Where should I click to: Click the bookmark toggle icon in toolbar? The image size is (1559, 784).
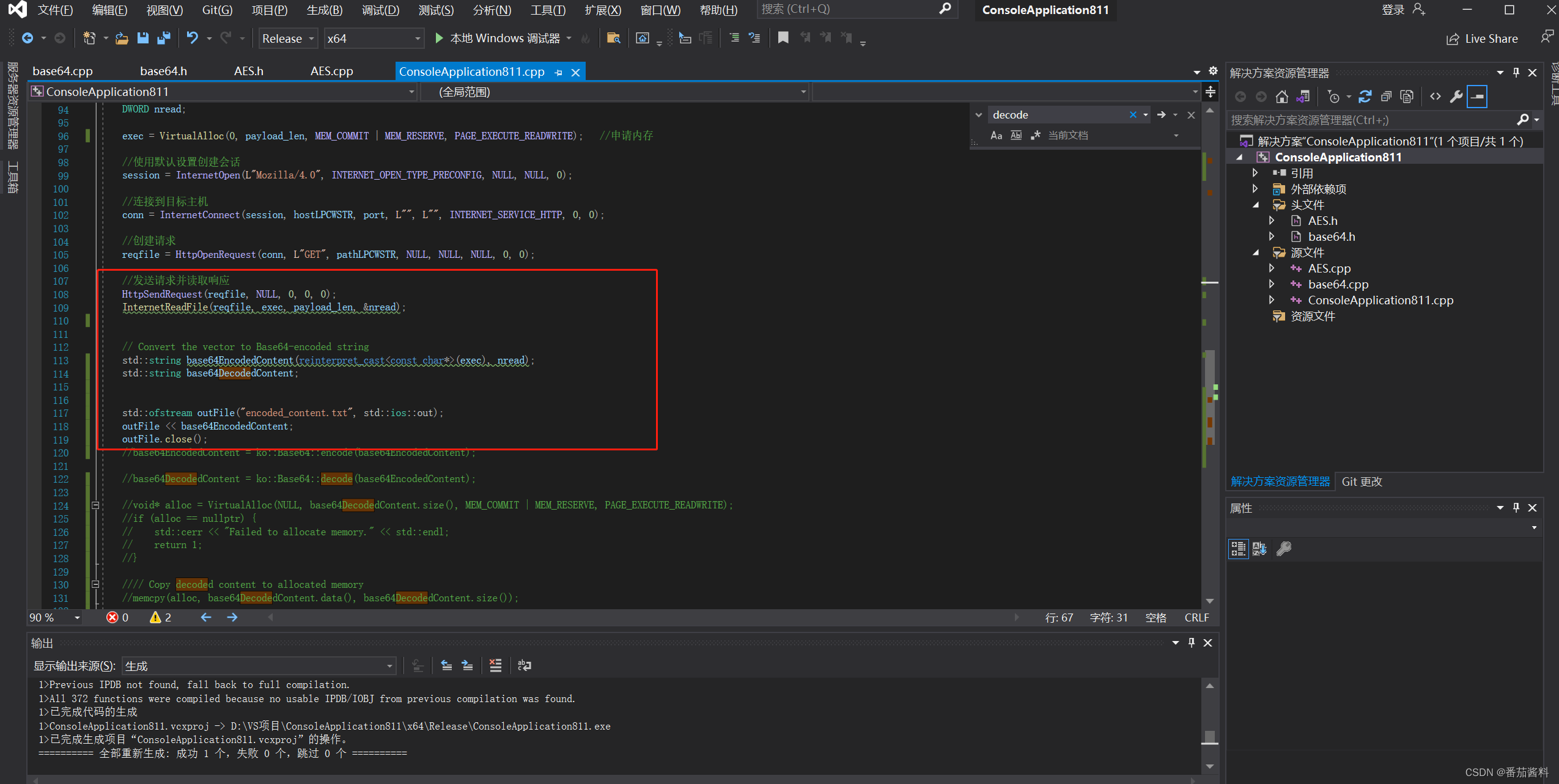click(783, 38)
